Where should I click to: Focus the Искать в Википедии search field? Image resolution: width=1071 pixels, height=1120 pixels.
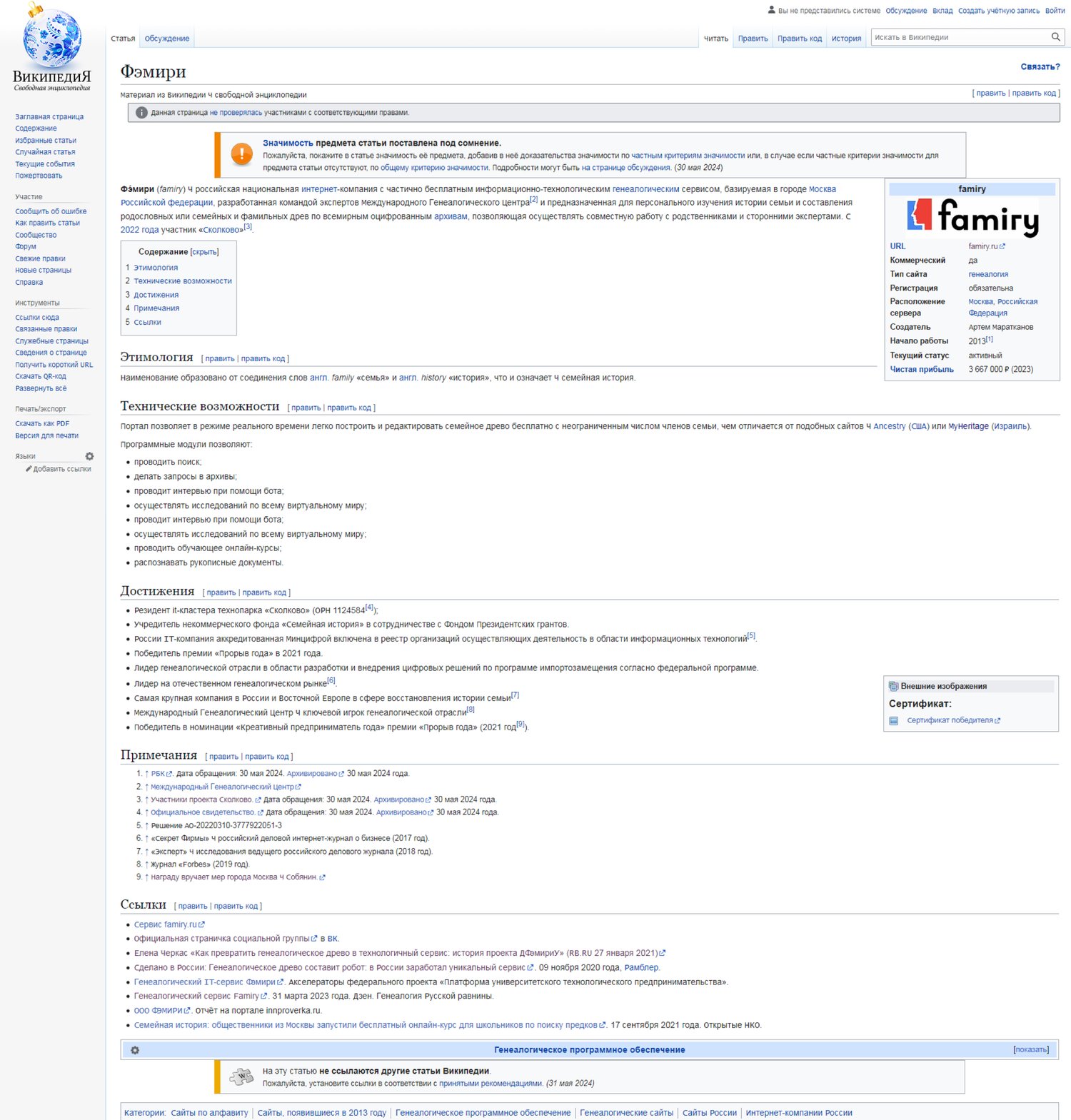click(960, 37)
